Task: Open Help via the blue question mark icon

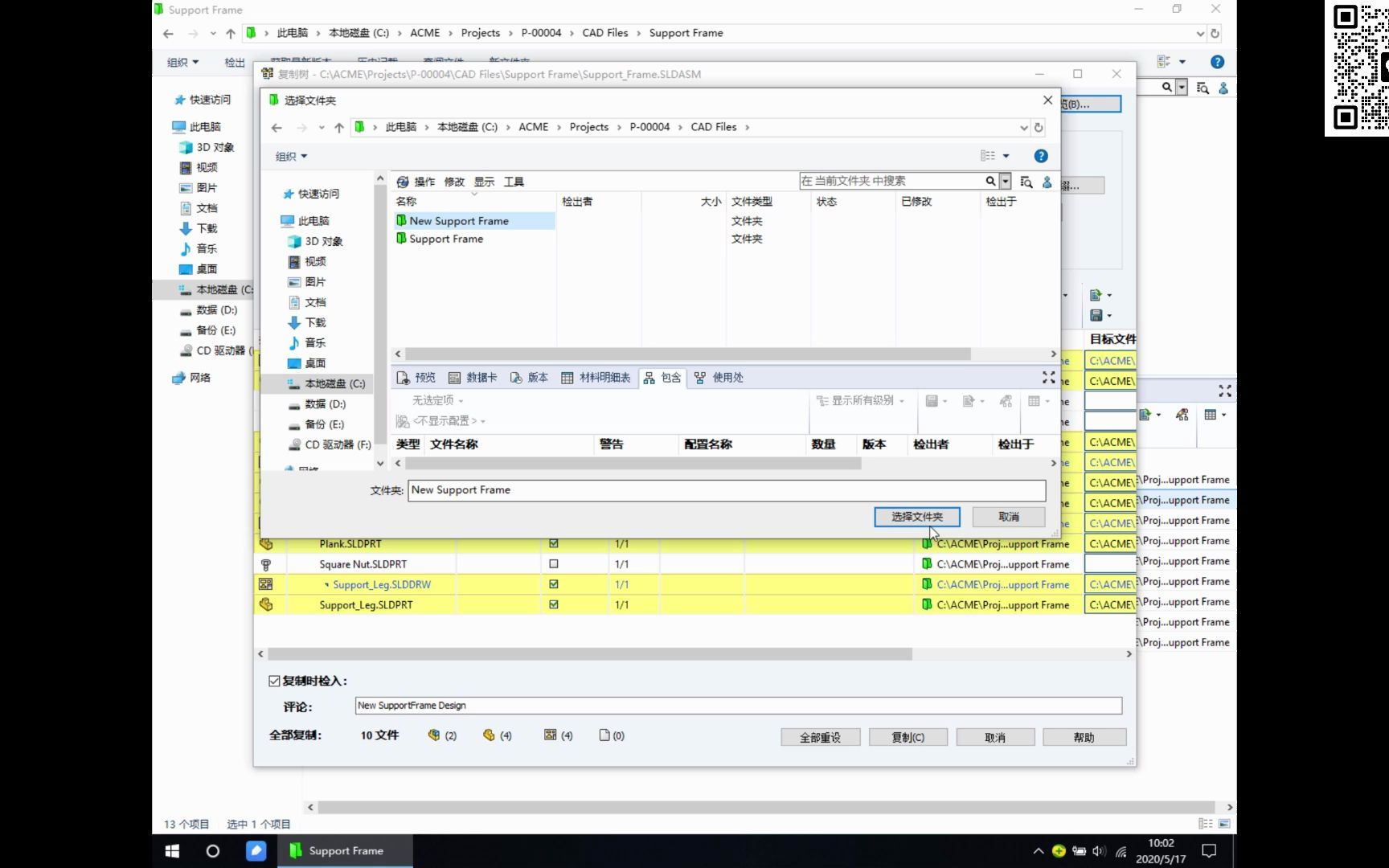Action: pyautogui.click(x=1040, y=155)
